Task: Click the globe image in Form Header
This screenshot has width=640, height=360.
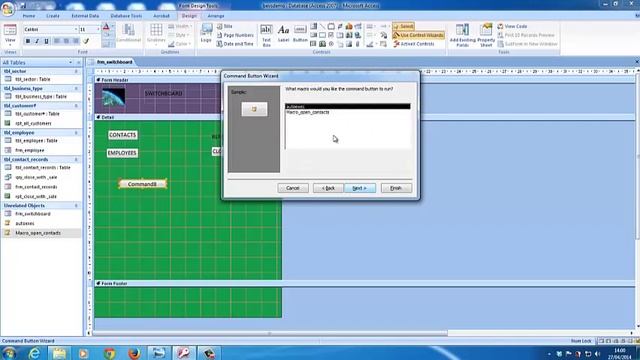Action: [x=113, y=98]
